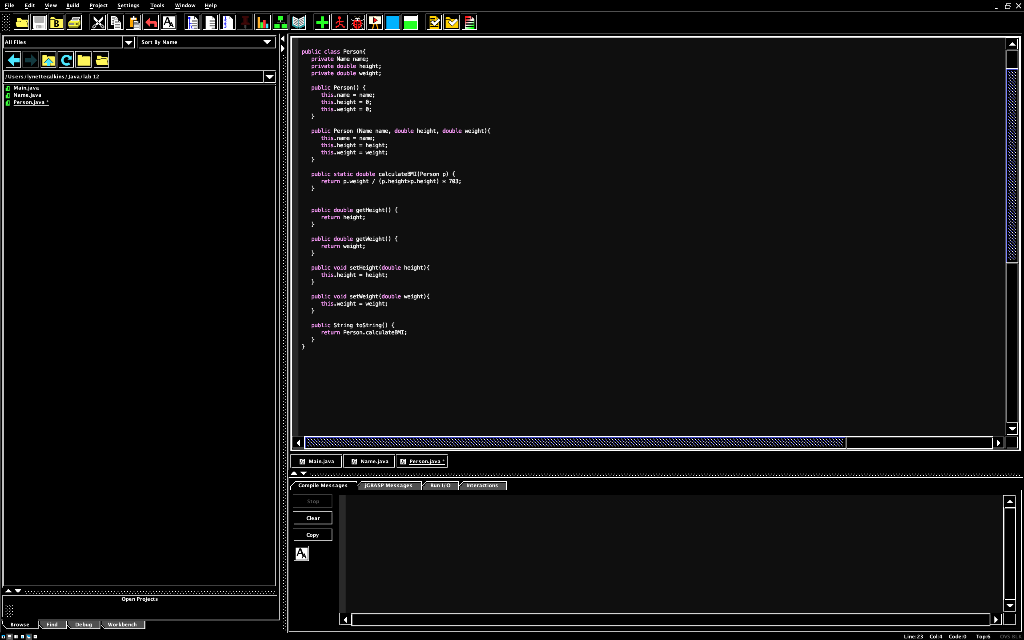Generate UML with the green tree-diagram icon

click(x=281, y=22)
